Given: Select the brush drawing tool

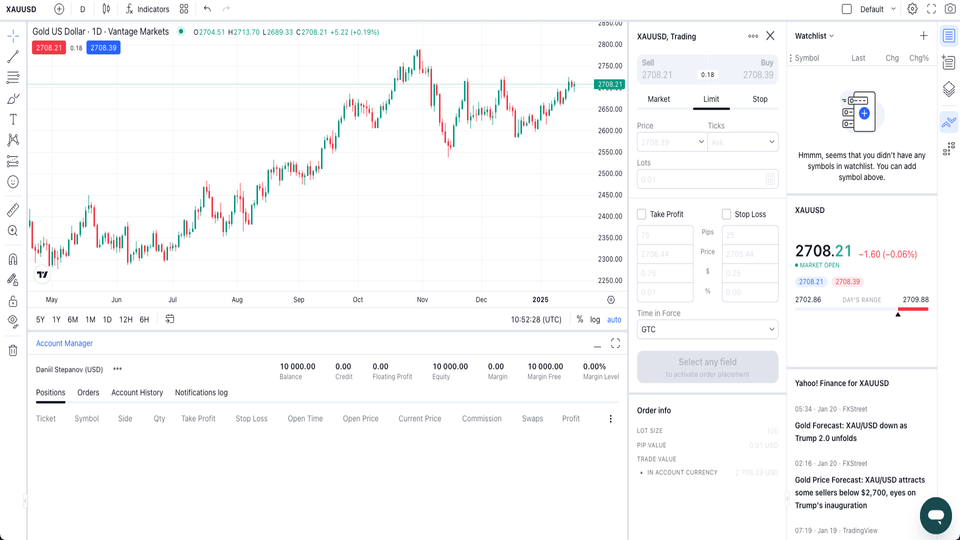Looking at the screenshot, I should pyautogui.click(x=13, y=99).
